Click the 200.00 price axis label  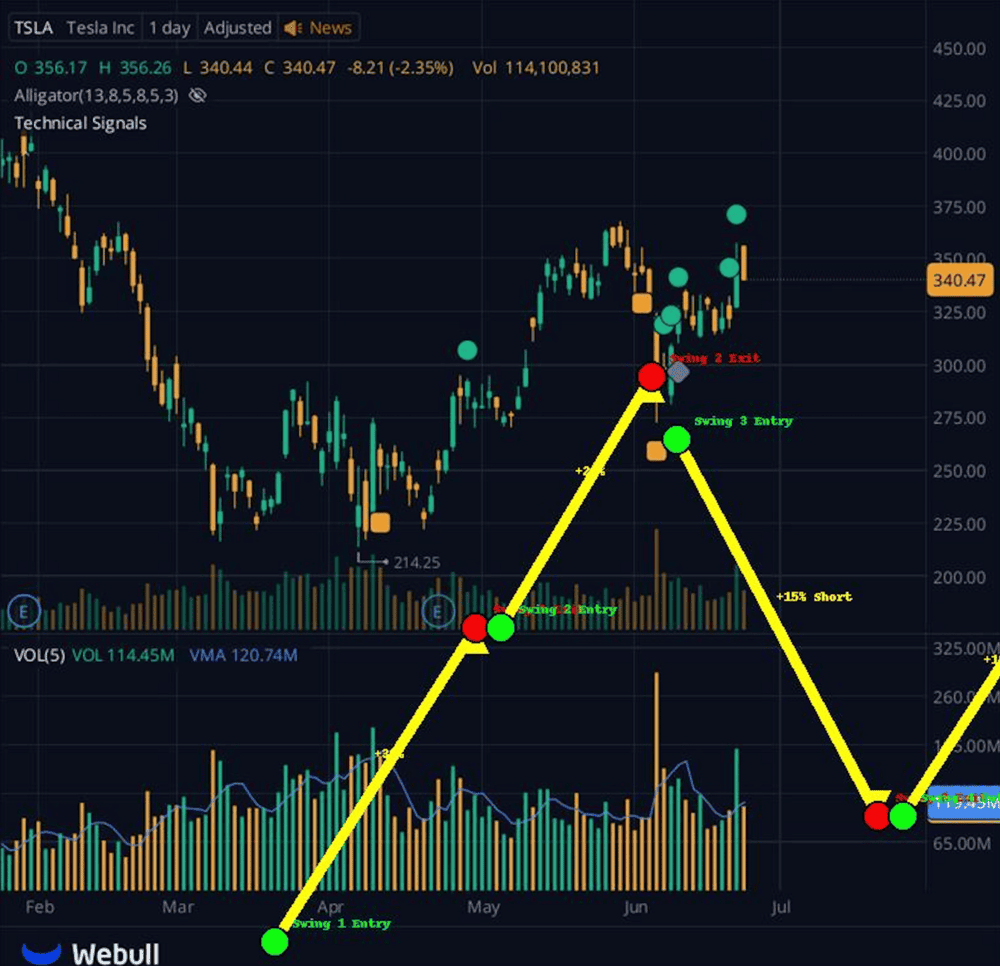(x=959, y=577)
